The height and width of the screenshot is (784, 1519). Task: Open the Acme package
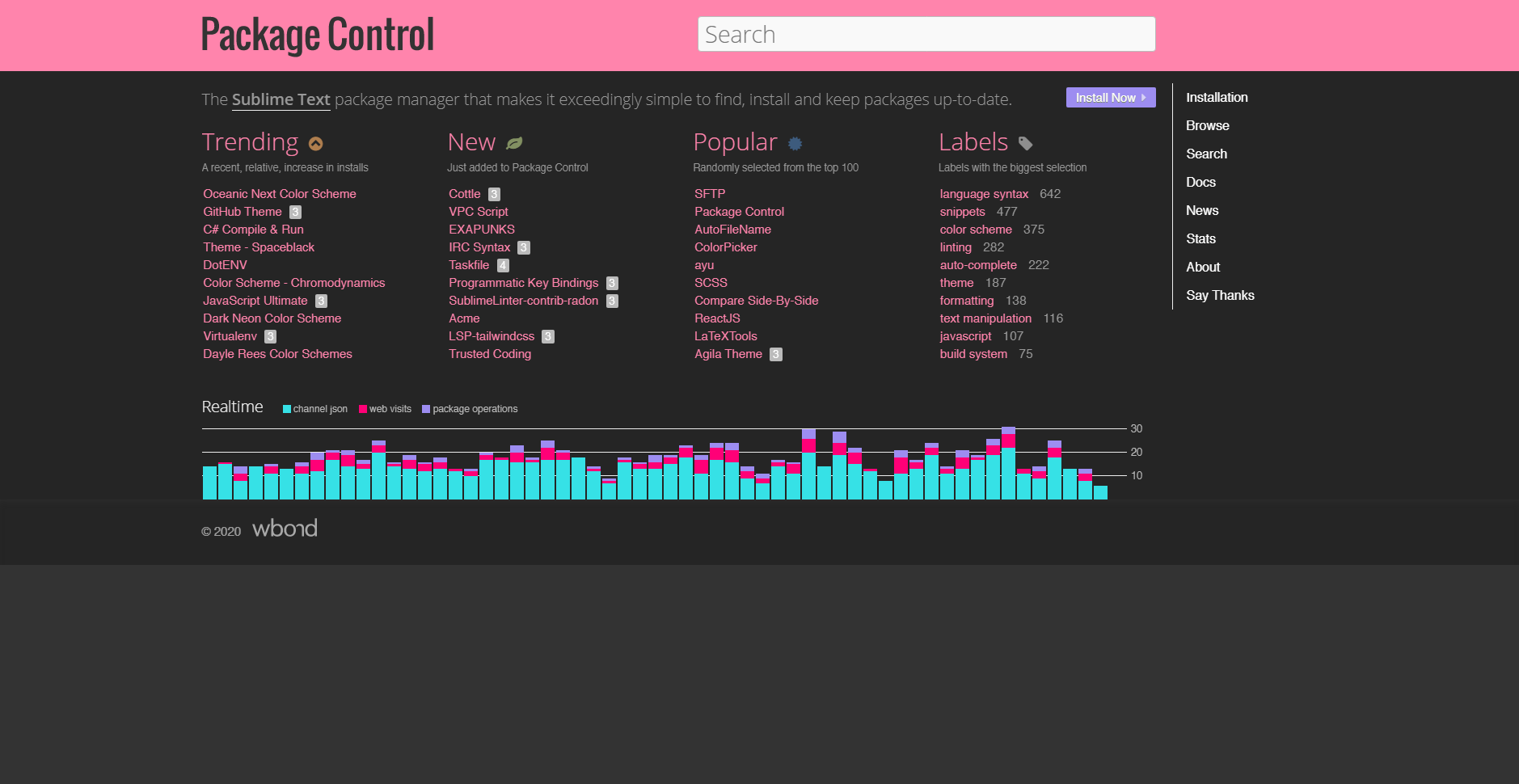coord(464,318)
